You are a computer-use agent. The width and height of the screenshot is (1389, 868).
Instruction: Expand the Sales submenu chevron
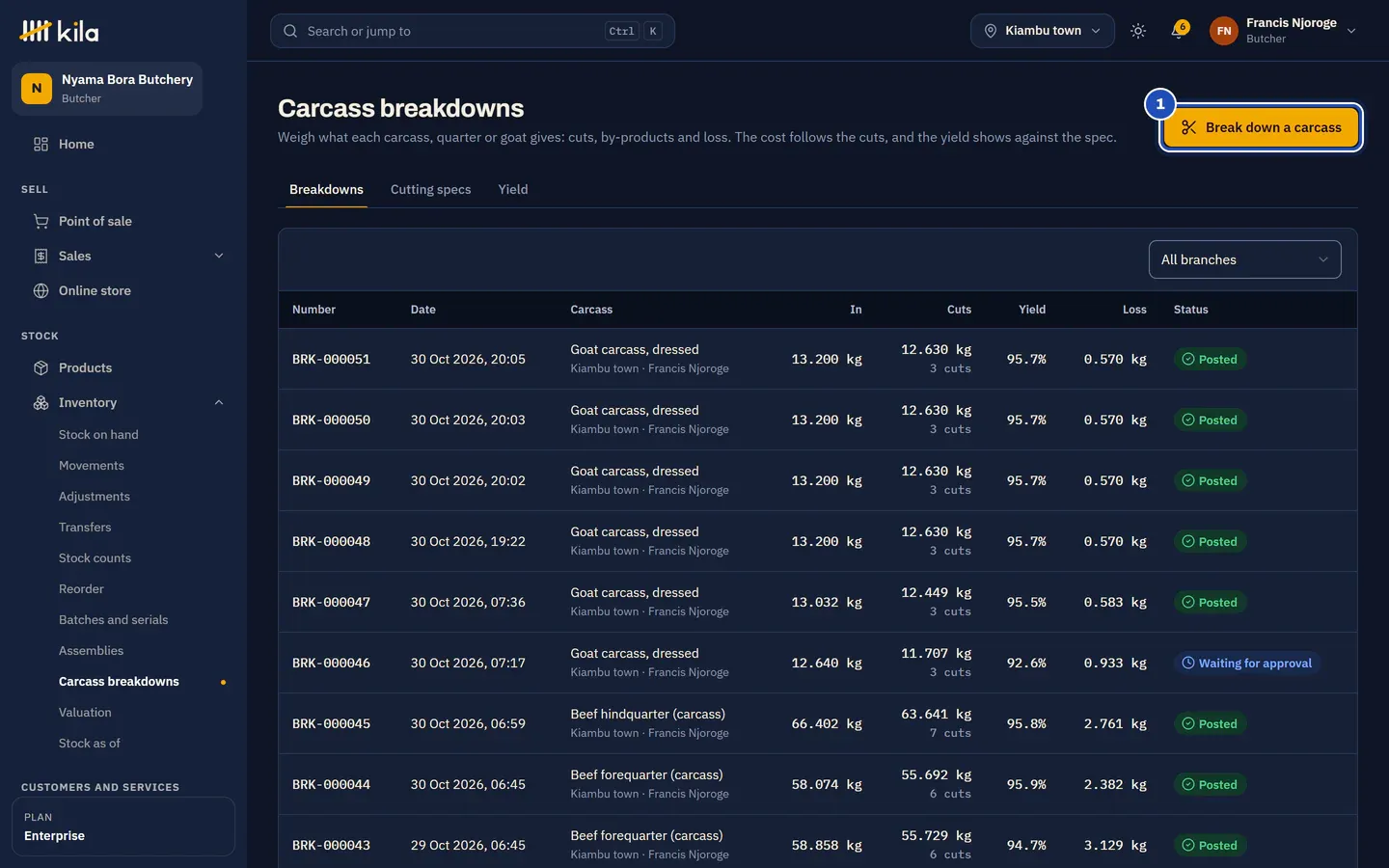tap(219, 256)
